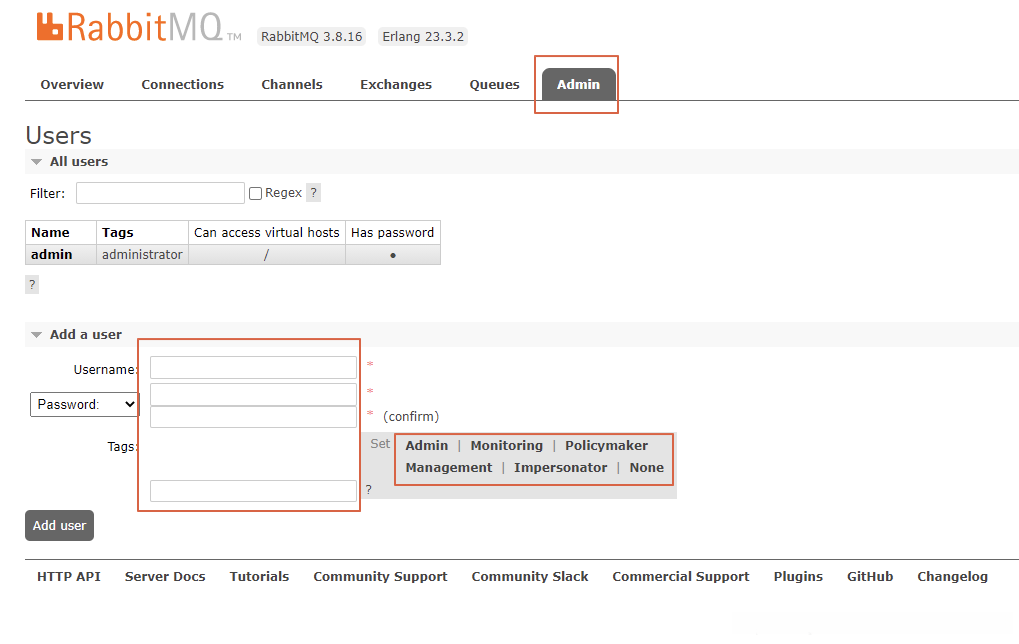Sort users by Name column

50,233
